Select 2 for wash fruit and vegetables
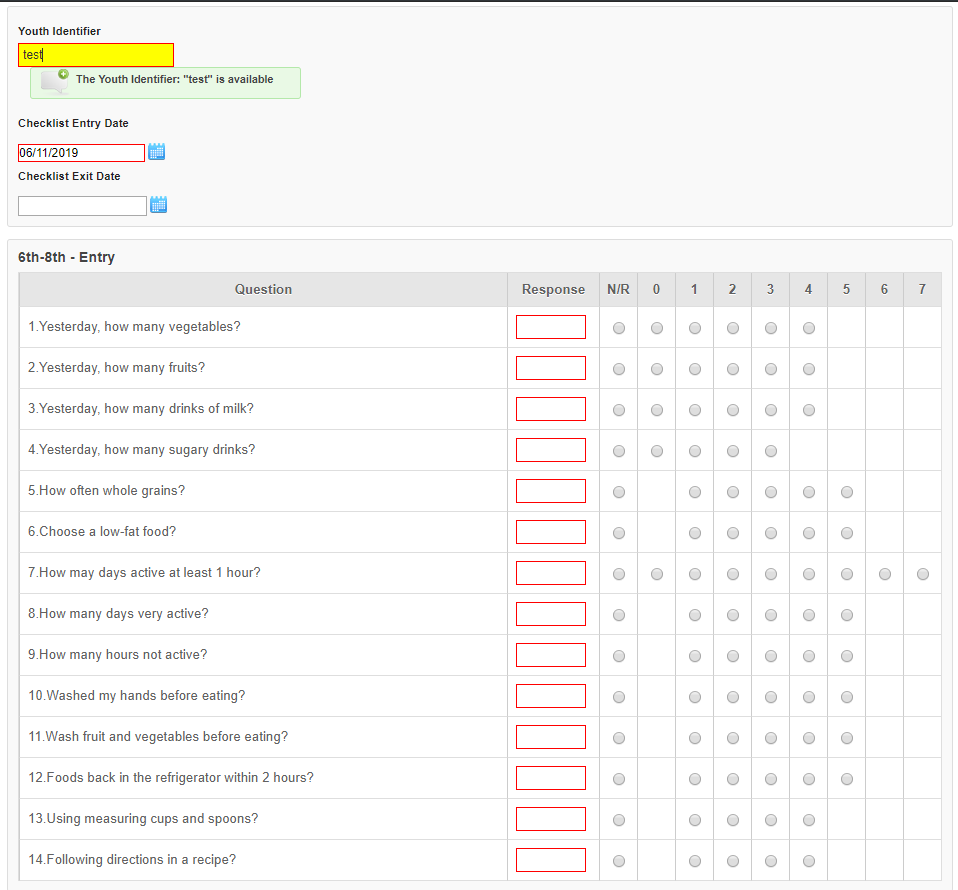958x890 pixels. [x=733, y=737]
